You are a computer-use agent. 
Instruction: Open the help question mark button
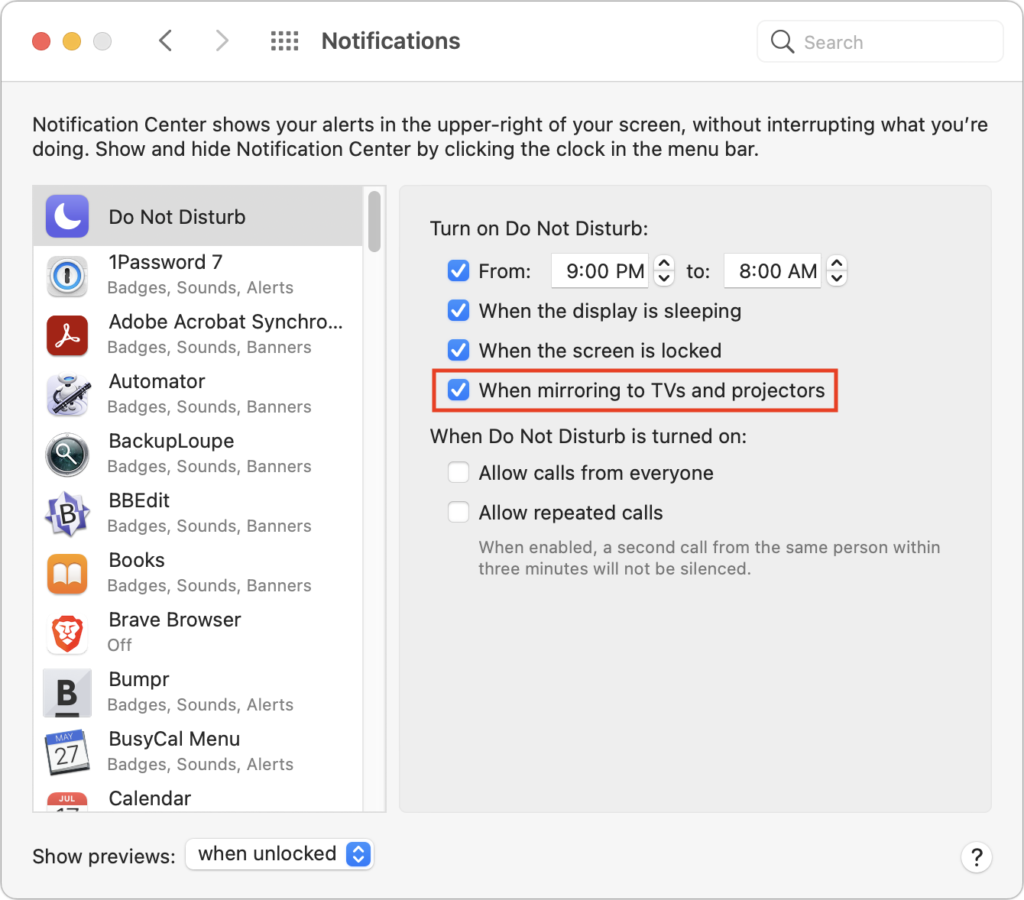point(976,857)
